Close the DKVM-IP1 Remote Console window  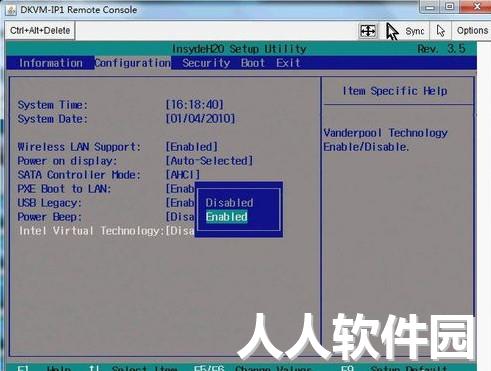(x=477, y=7)
